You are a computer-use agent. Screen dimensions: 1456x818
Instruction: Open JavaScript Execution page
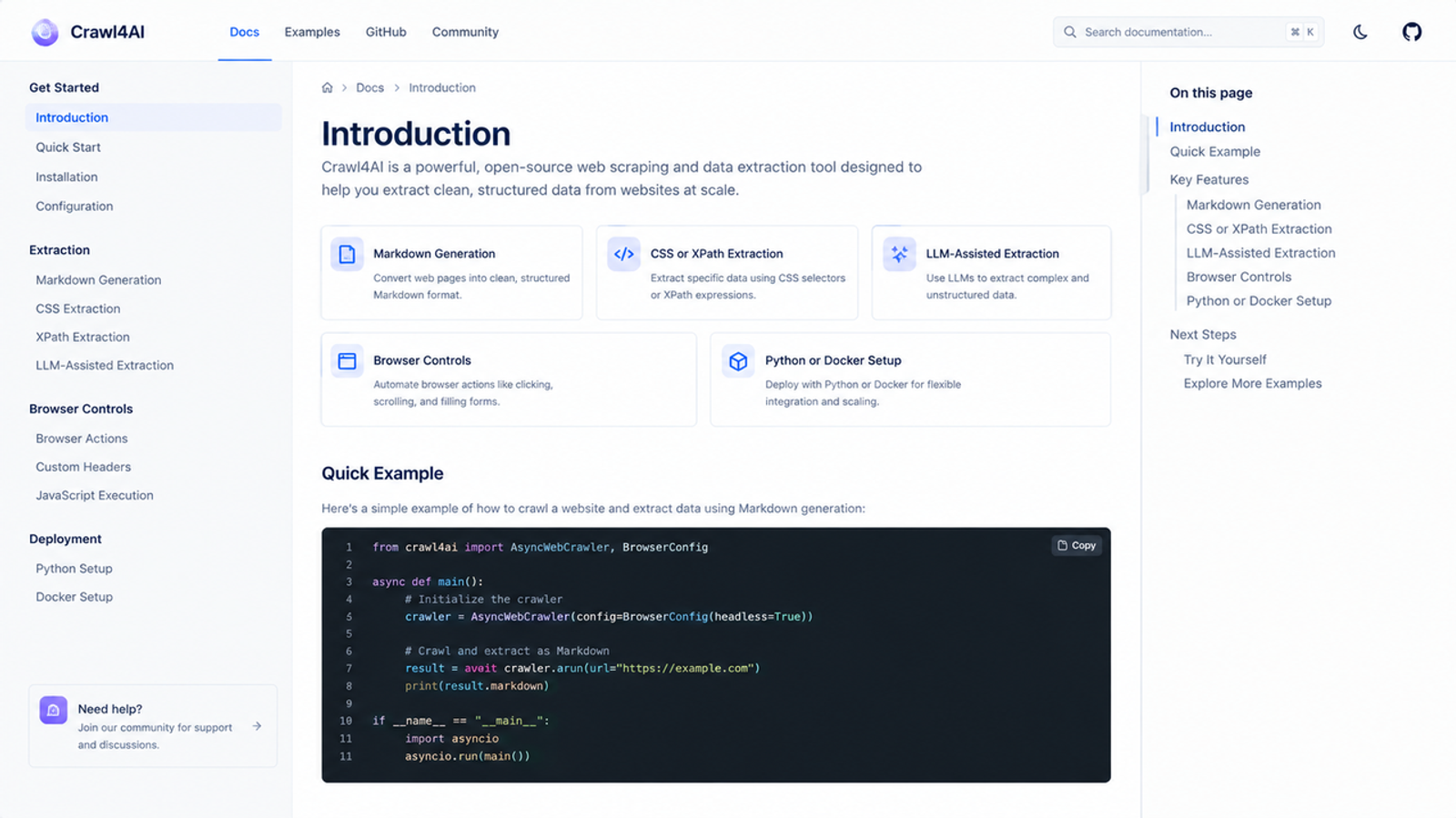coord(95,496)
